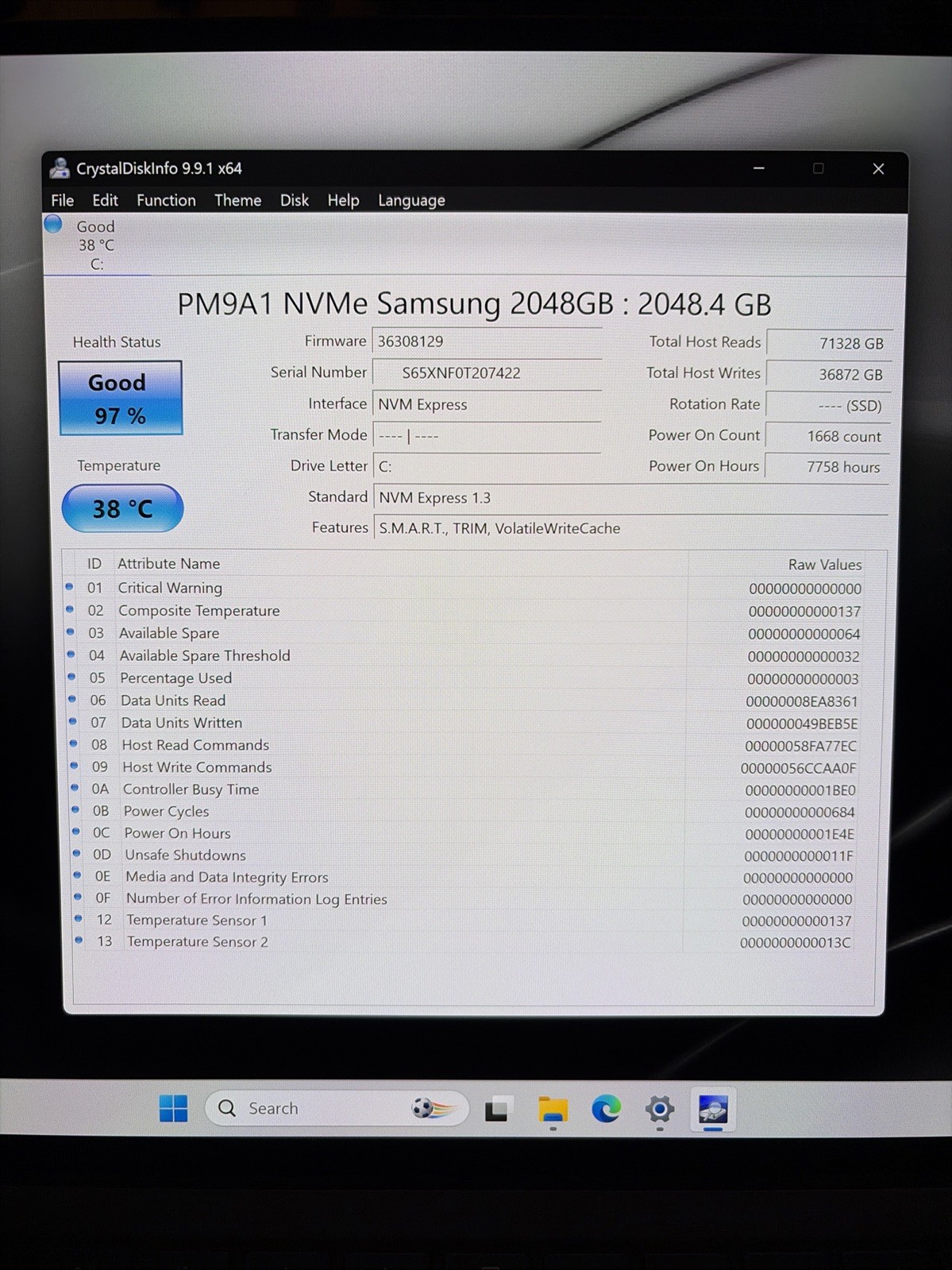
Task: Open the Language menu
Action: coord(411,200)
